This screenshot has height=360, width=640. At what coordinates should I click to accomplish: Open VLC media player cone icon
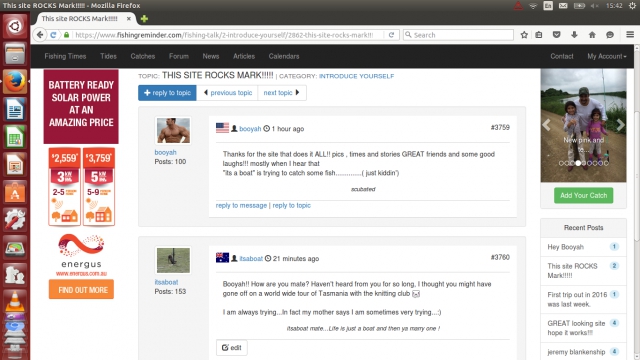point(15,302)
